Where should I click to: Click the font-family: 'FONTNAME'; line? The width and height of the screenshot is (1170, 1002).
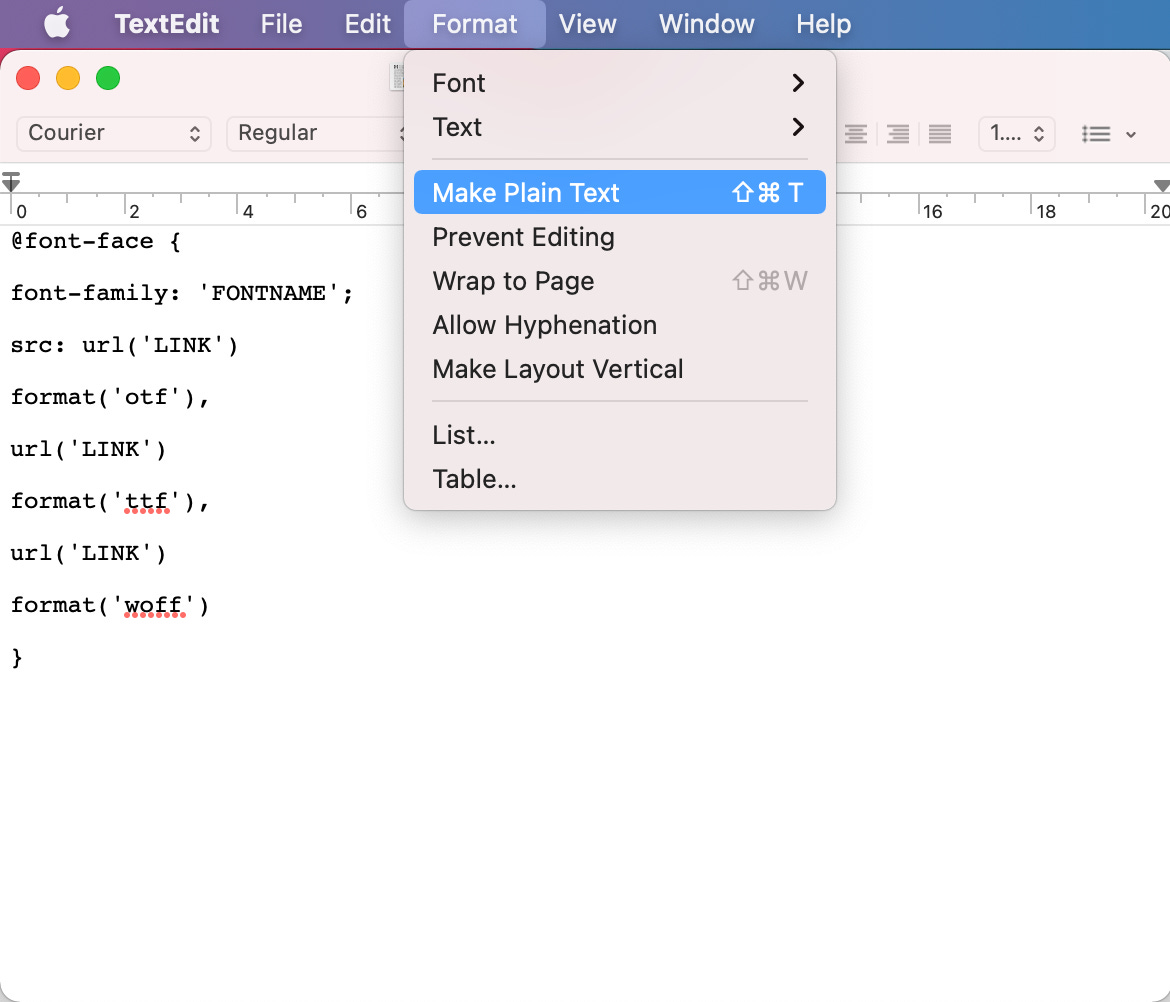[181, 293]
